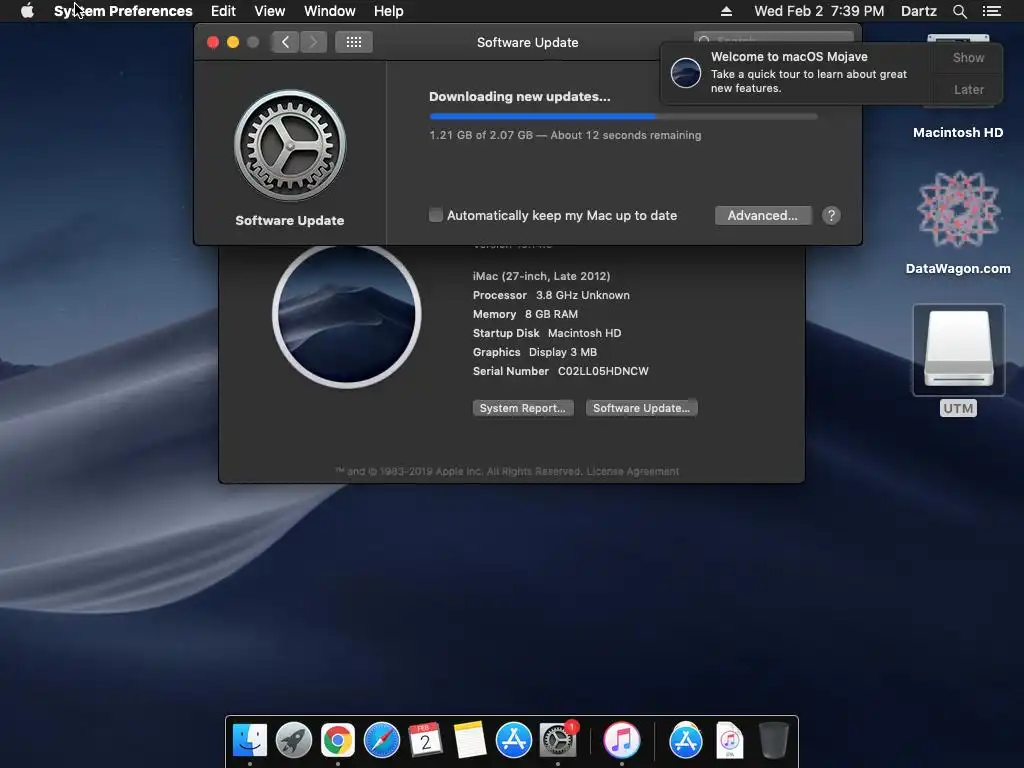Click the Advanced... button
Viewport: 1024px width, 768px height.
(763, 216)
